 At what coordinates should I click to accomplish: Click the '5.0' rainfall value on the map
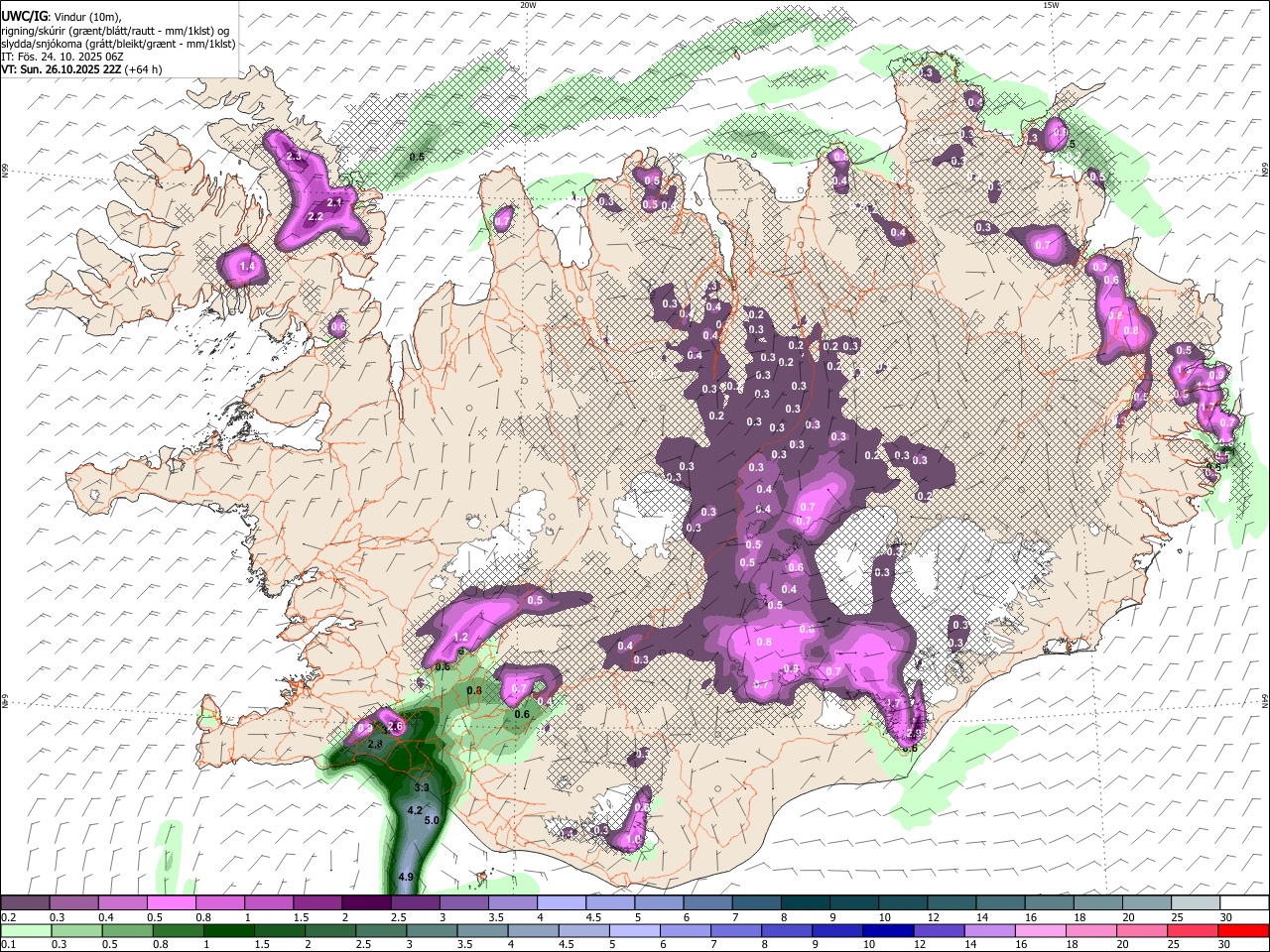click(432, 820)
